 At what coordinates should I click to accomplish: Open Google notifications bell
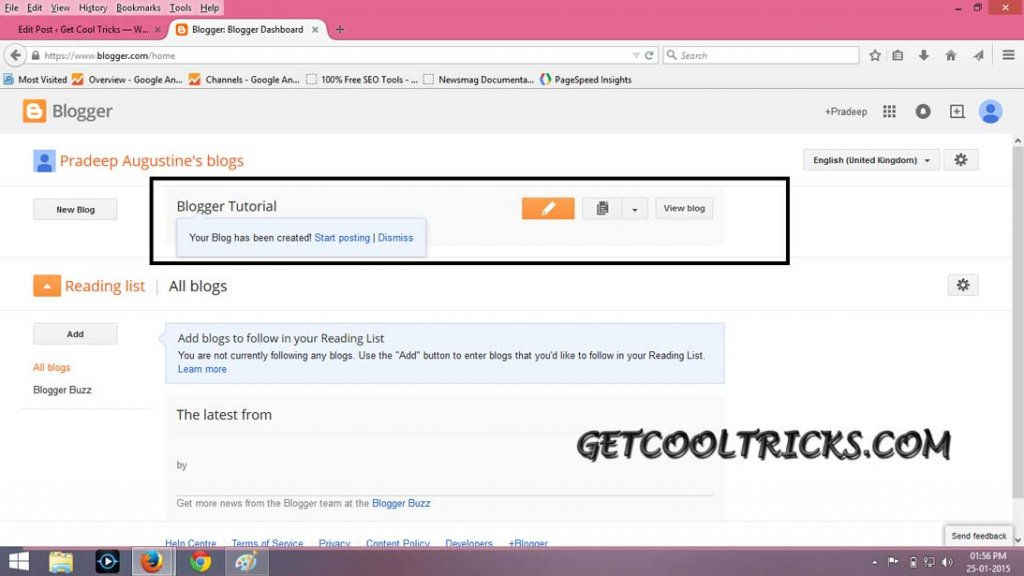(923, 112)
